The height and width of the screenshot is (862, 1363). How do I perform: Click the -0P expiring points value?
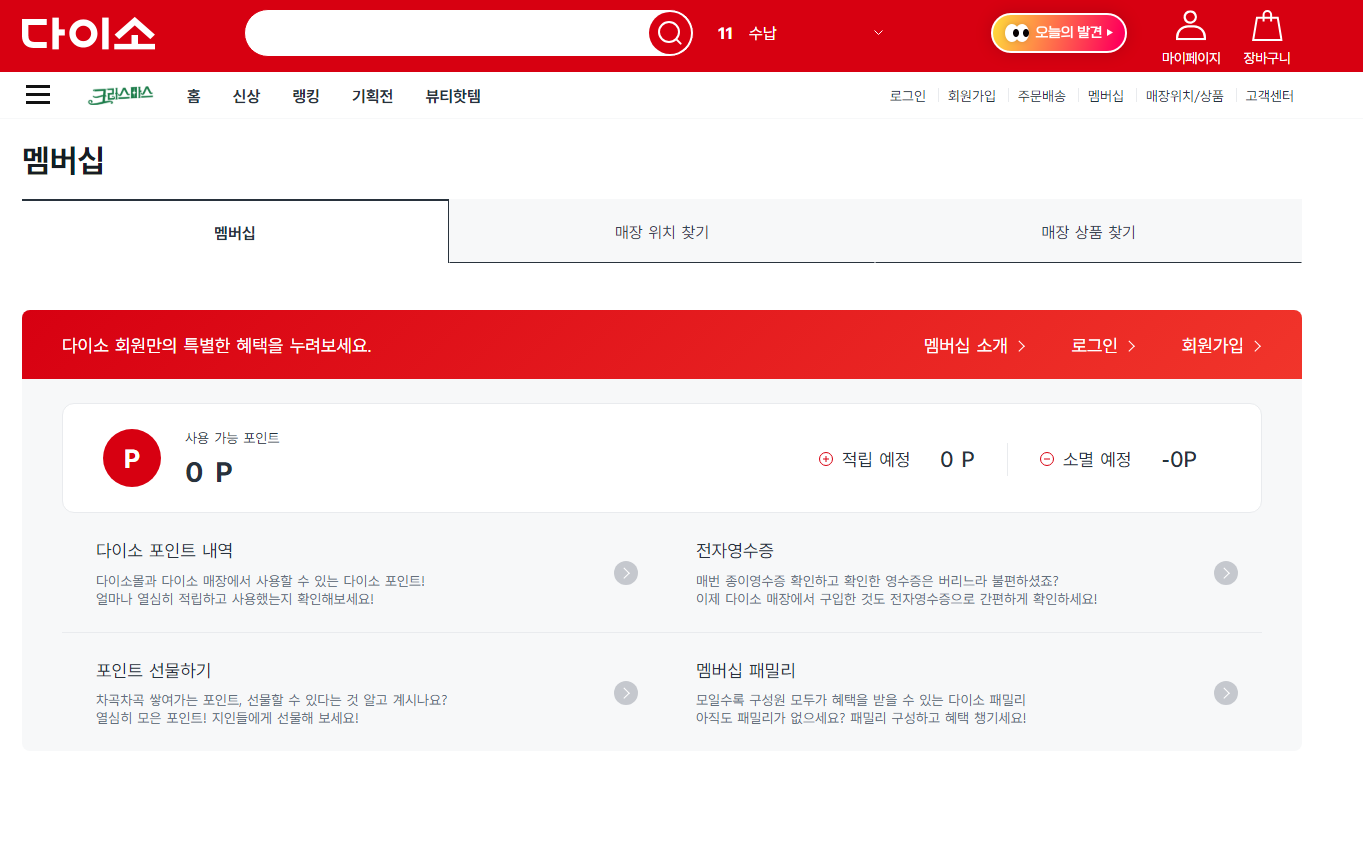point(1179,459)
